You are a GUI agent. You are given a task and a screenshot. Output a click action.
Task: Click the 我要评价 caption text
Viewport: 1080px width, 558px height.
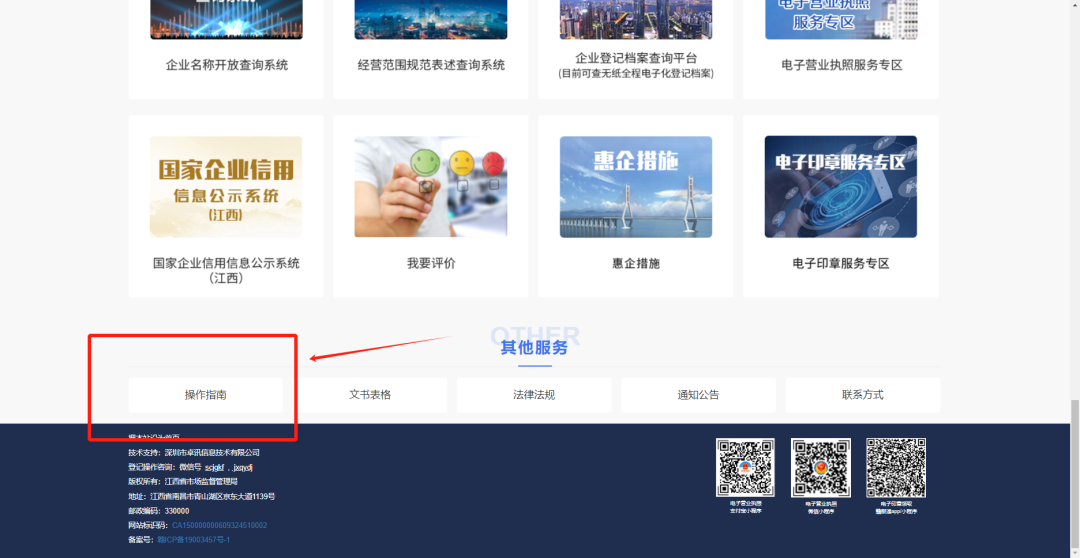[431, 263]
